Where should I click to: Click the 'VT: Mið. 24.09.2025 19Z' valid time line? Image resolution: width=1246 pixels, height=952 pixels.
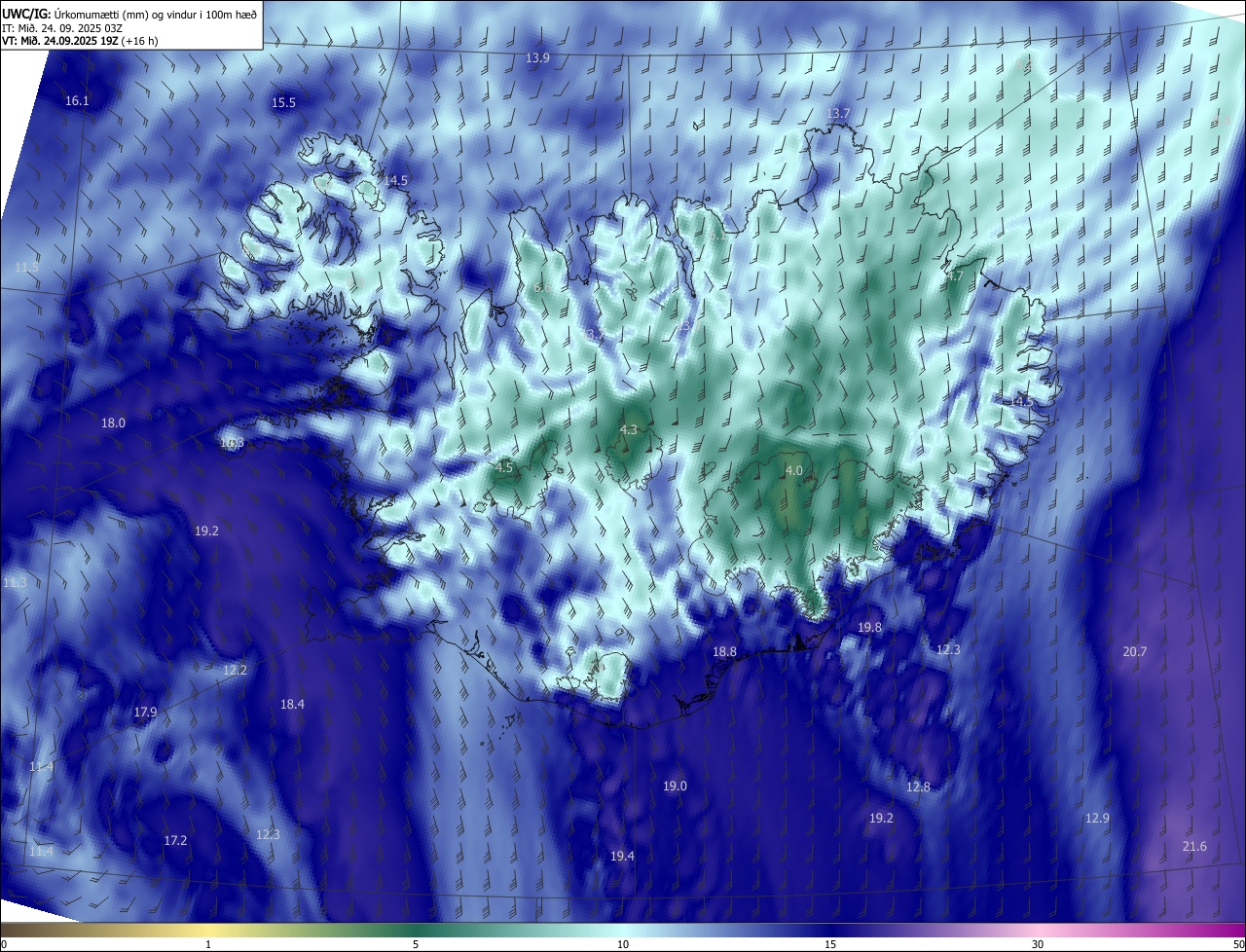[x=60, y=41]
